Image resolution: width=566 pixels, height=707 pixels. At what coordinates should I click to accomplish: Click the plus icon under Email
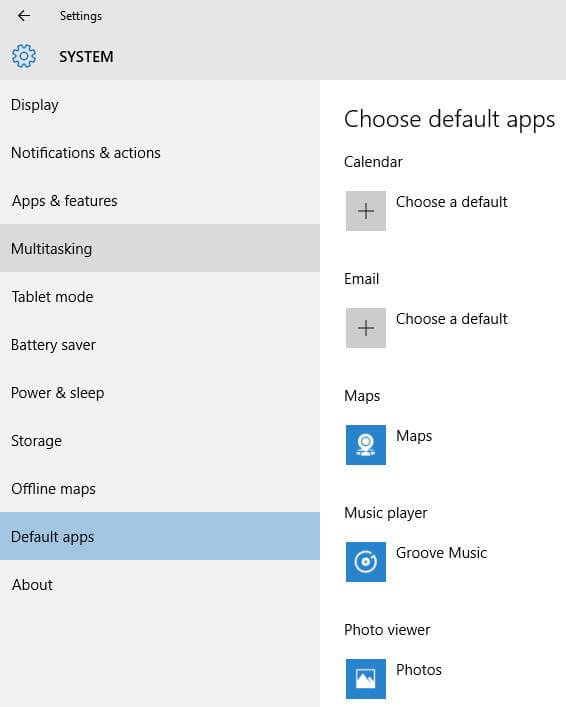tap(366, 328)
